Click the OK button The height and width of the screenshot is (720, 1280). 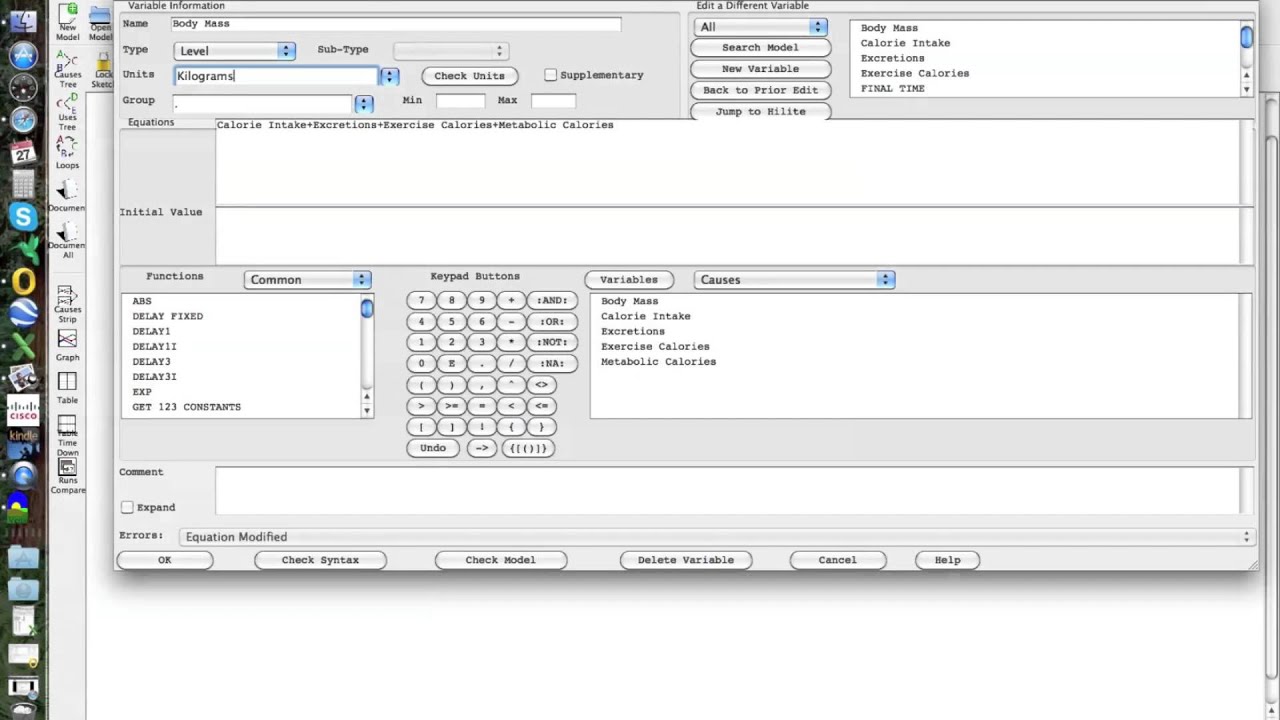click(165, 560)
